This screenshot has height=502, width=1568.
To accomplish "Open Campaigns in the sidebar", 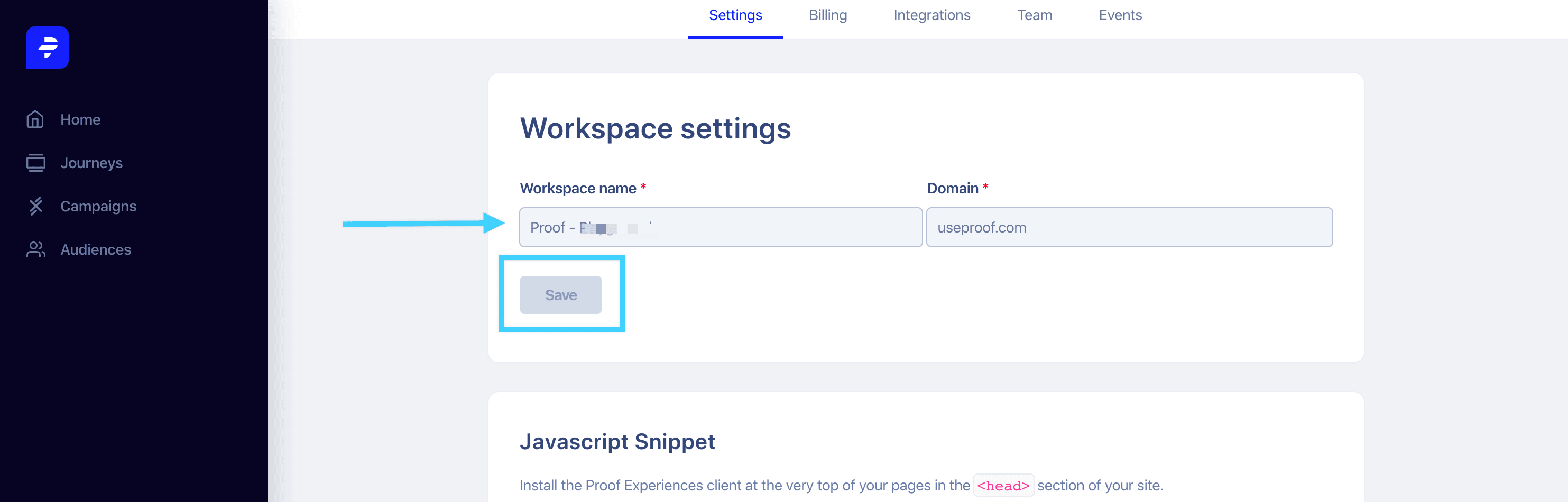I will 98,206.
